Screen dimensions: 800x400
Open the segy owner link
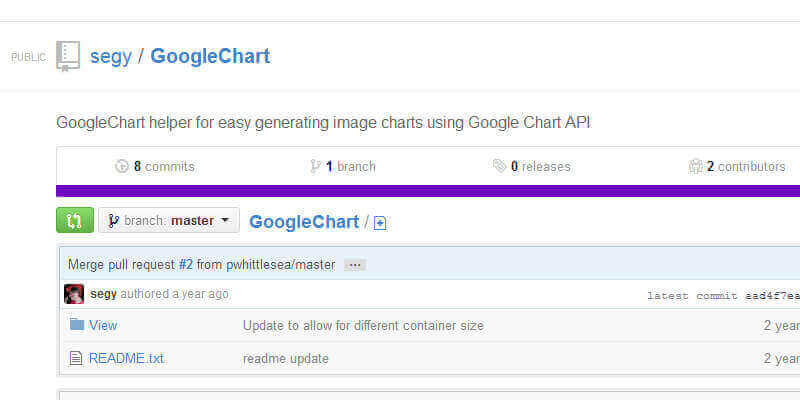pos(110,56)
